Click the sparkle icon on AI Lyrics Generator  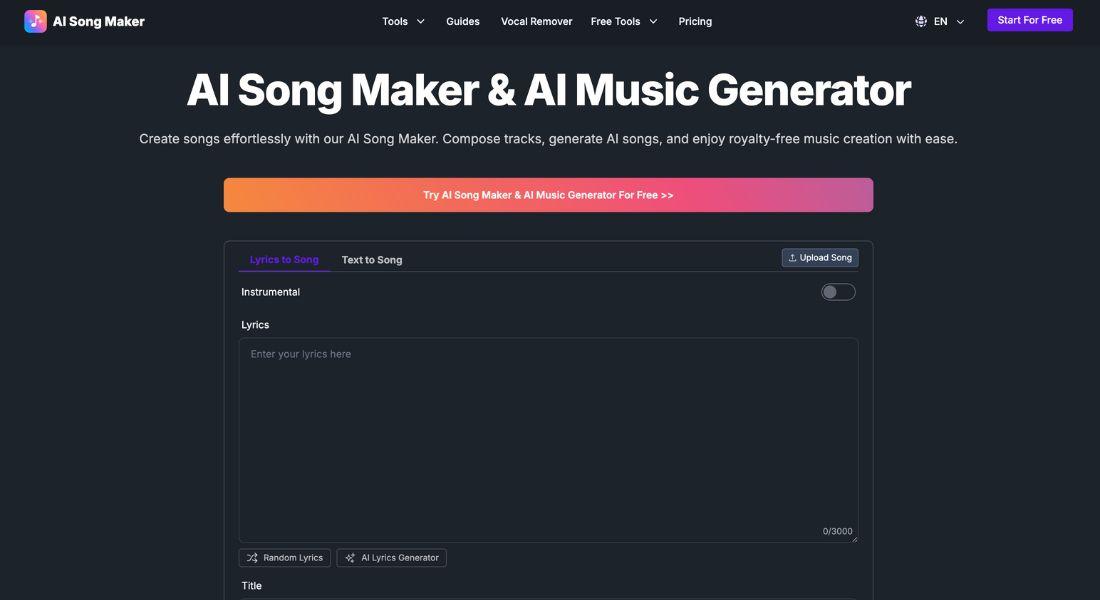(x=350, y=558)
